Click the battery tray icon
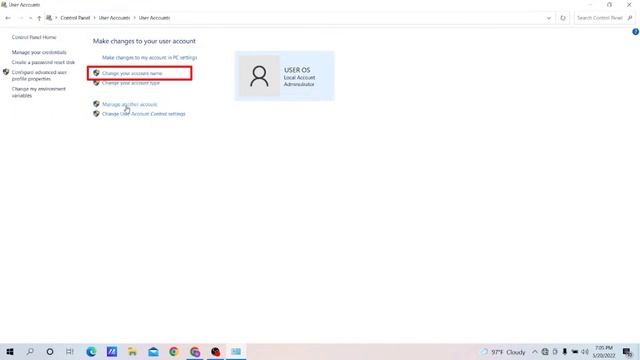This screenshot has width=640, height=360. point(575,352)
